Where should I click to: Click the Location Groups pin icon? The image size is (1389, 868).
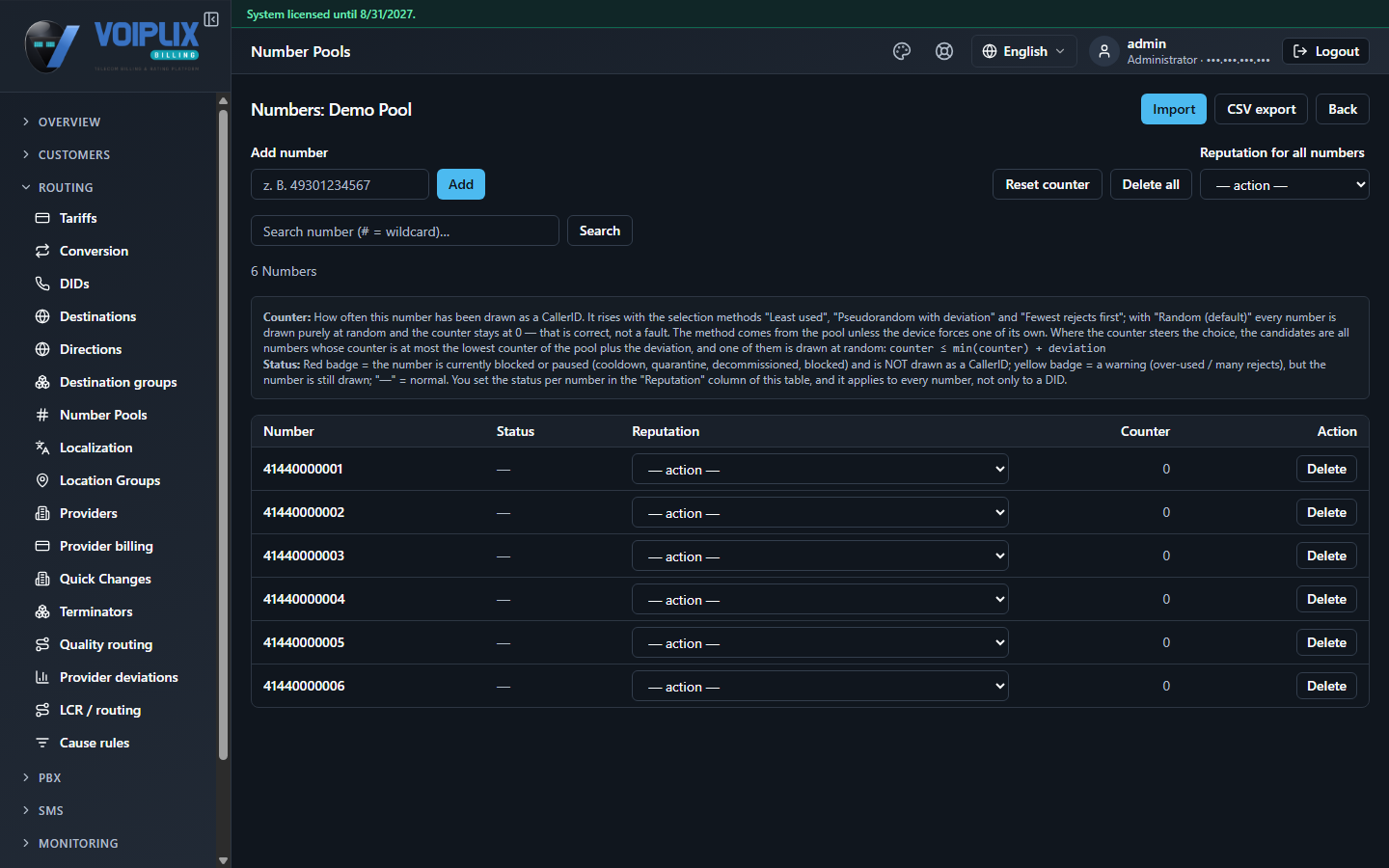42,480
